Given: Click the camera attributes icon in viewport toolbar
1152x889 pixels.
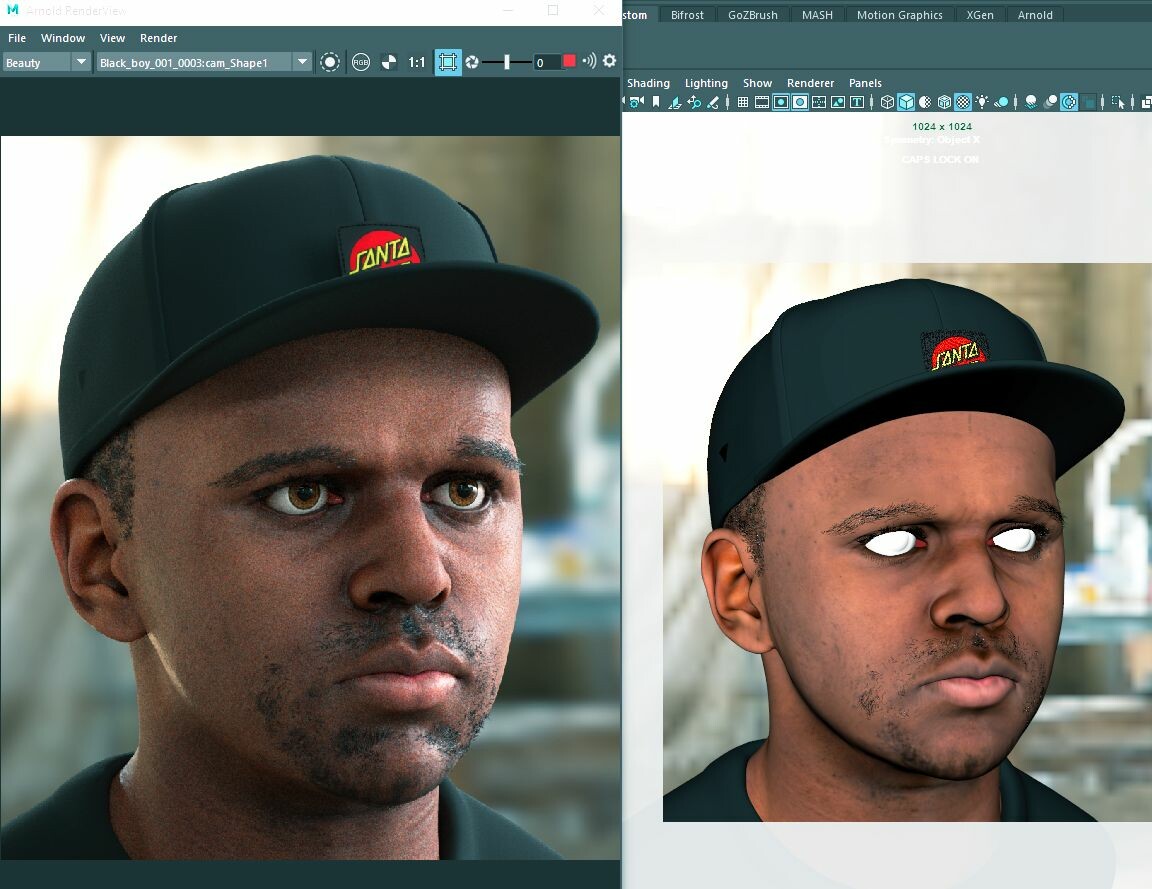Looking at the screenshot, I should click(x=636, y=102).
